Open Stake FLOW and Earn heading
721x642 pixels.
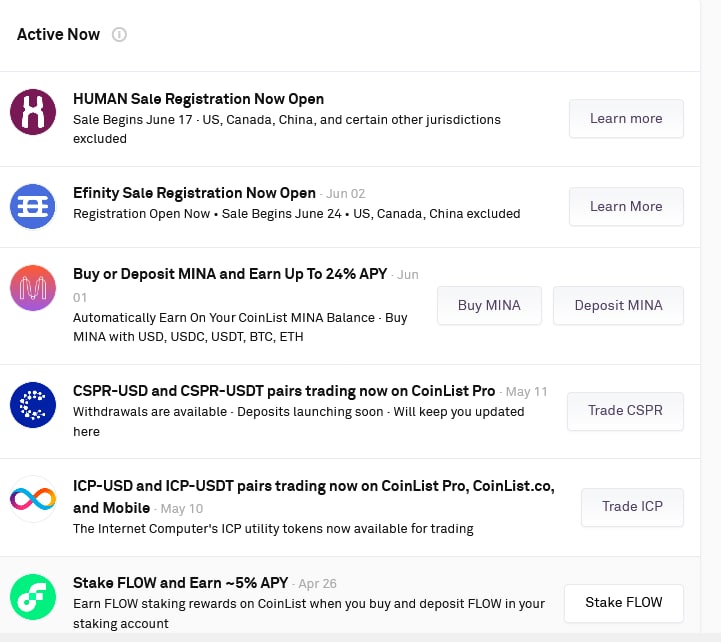click(181, 583)
